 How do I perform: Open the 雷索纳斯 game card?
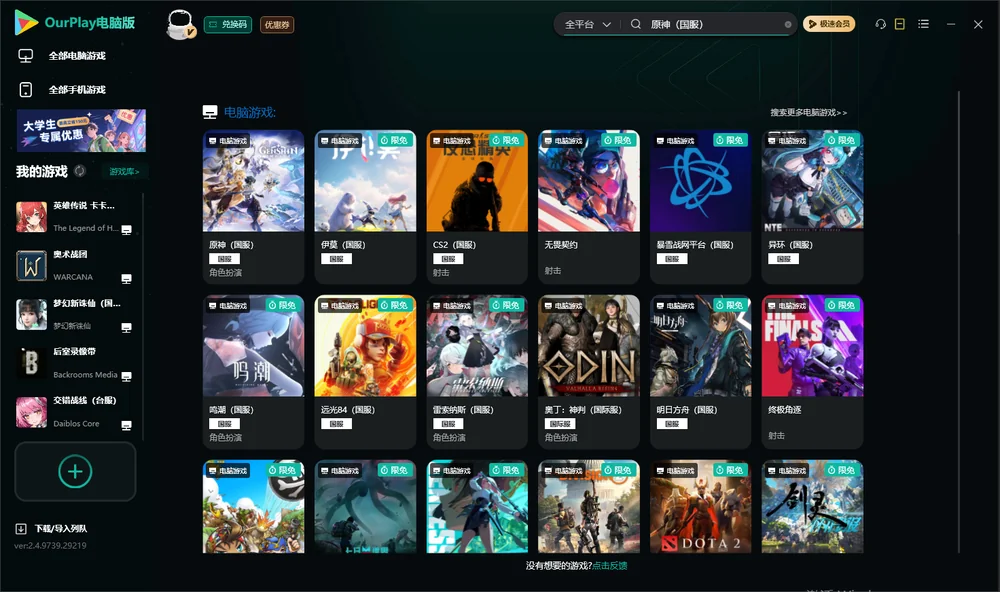477,372
